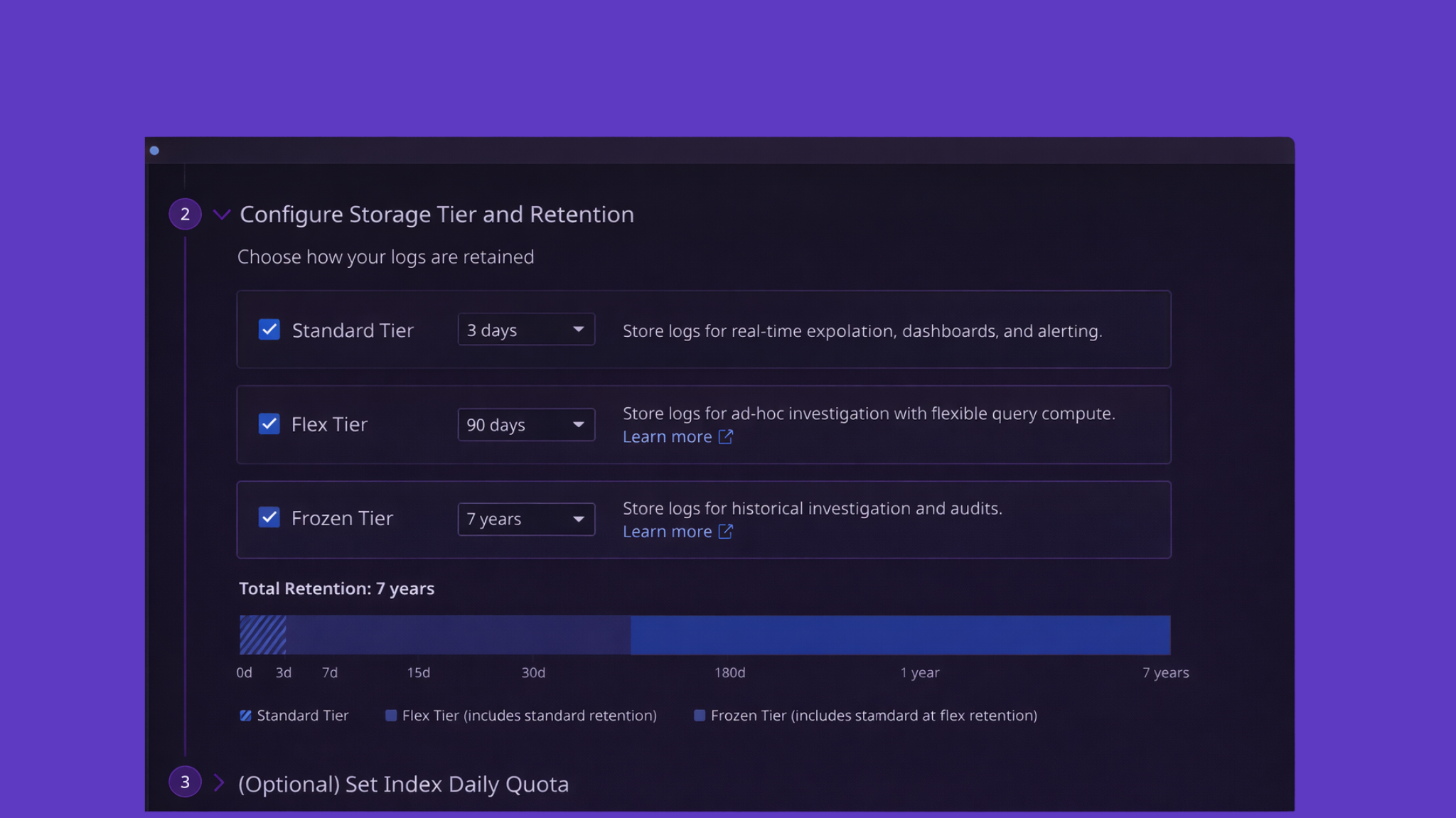Click the Frozen Tier legend square

[700, 716]
